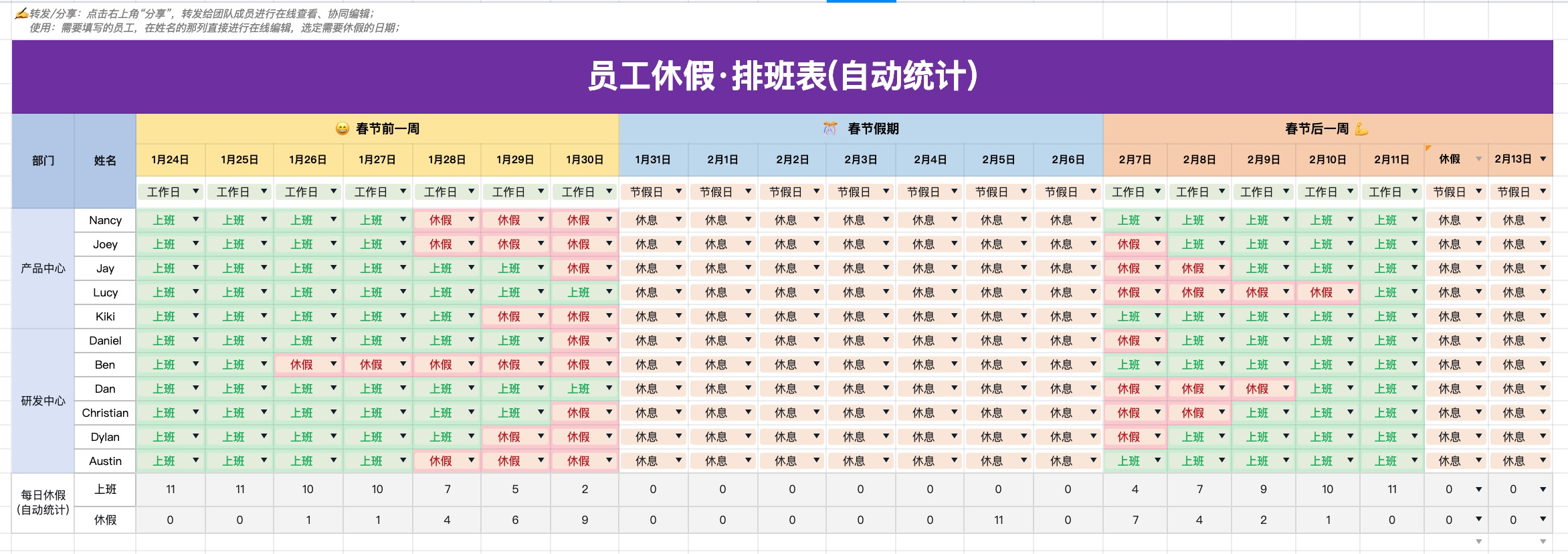The width and height of the screenshot is (1568, 554).
Task: Select the 上班 total under 2月10日
Action: 1328,489
